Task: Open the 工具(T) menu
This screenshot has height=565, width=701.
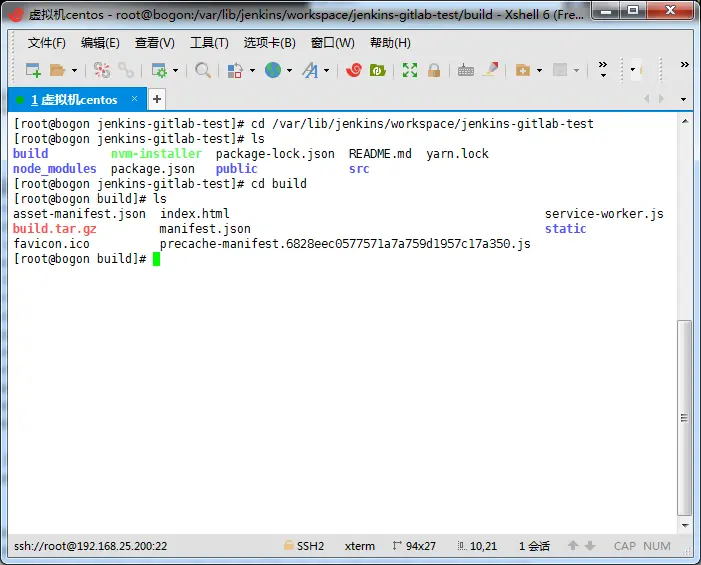Action: [x=209, y=43]
